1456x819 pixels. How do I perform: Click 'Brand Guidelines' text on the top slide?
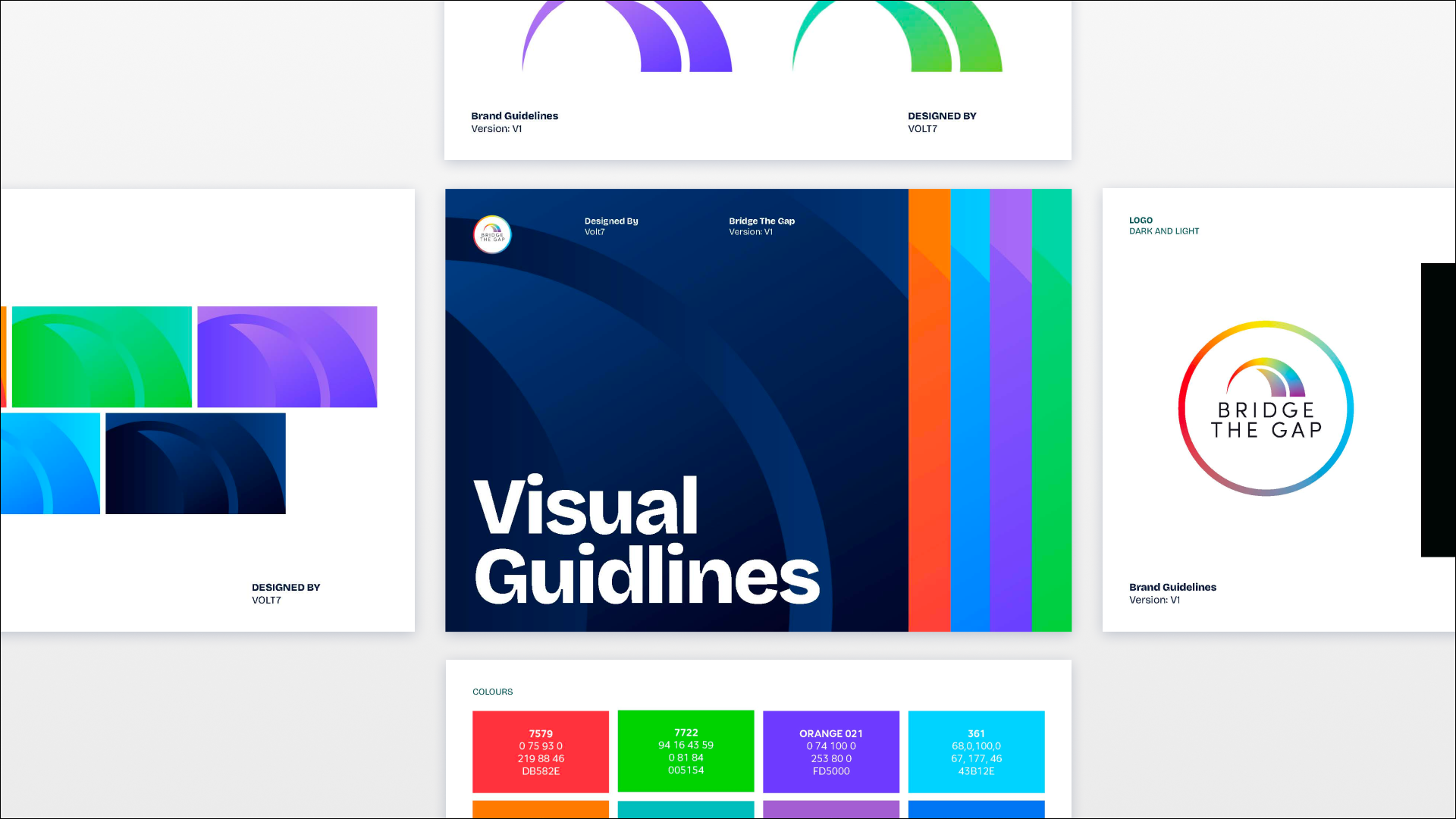tap(514, 116)
